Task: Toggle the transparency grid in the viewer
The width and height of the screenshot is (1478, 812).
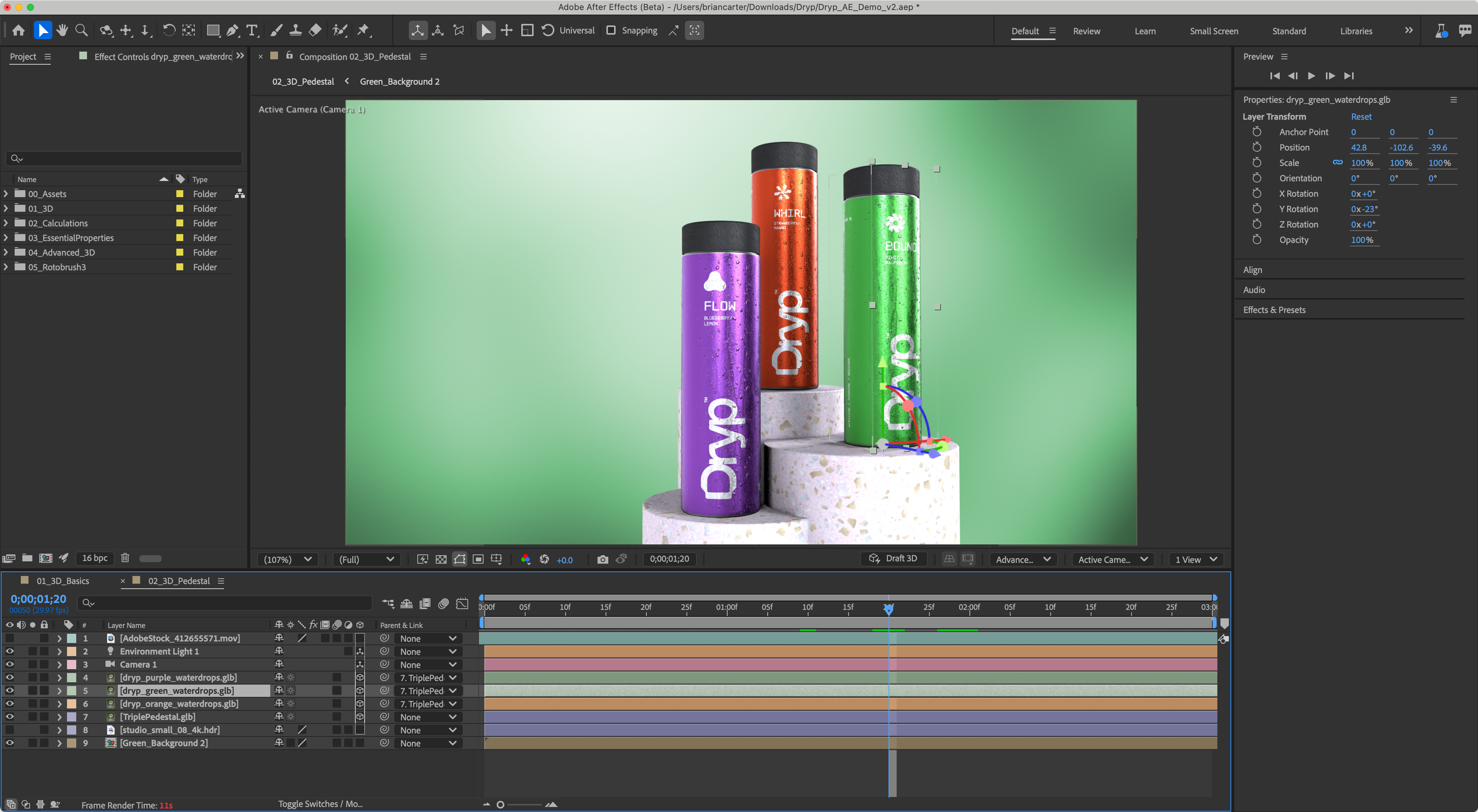Action: click(x=441, y=559)
